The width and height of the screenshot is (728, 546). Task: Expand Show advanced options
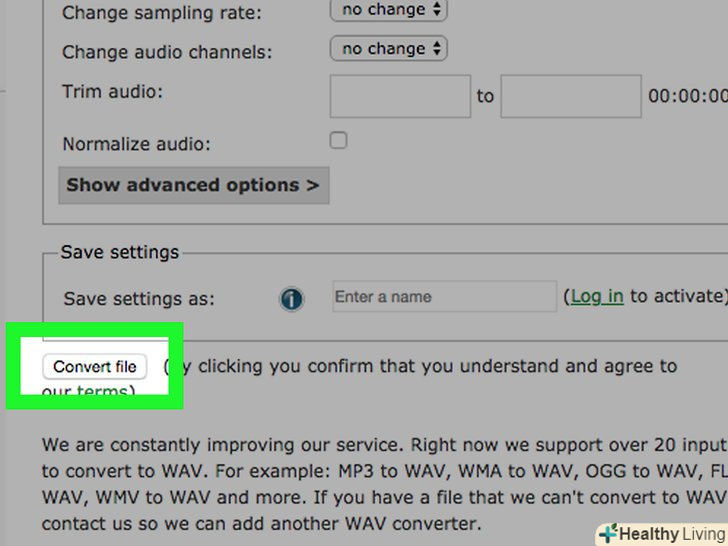[x=193, y=185]
